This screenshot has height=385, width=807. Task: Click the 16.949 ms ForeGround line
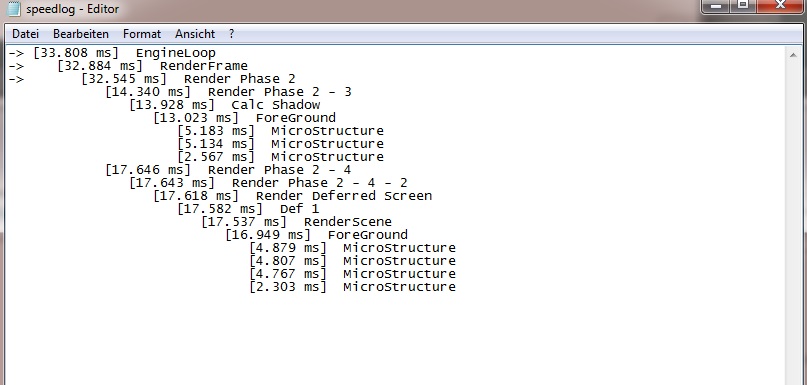coord(317,235)
